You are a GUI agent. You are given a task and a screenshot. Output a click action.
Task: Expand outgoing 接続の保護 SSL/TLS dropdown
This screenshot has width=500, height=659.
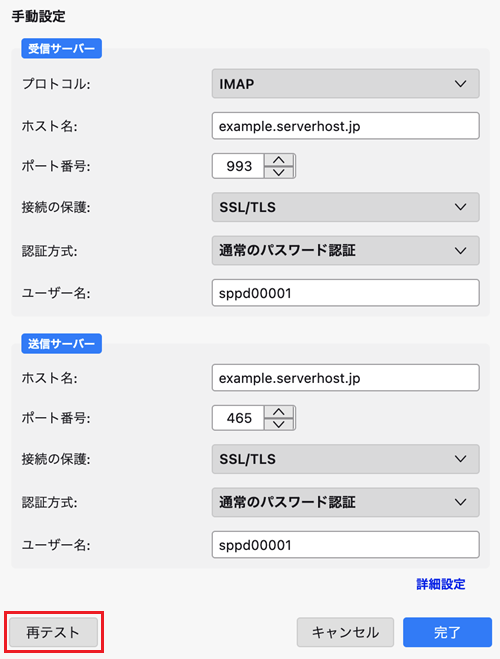tap(345, 459)
